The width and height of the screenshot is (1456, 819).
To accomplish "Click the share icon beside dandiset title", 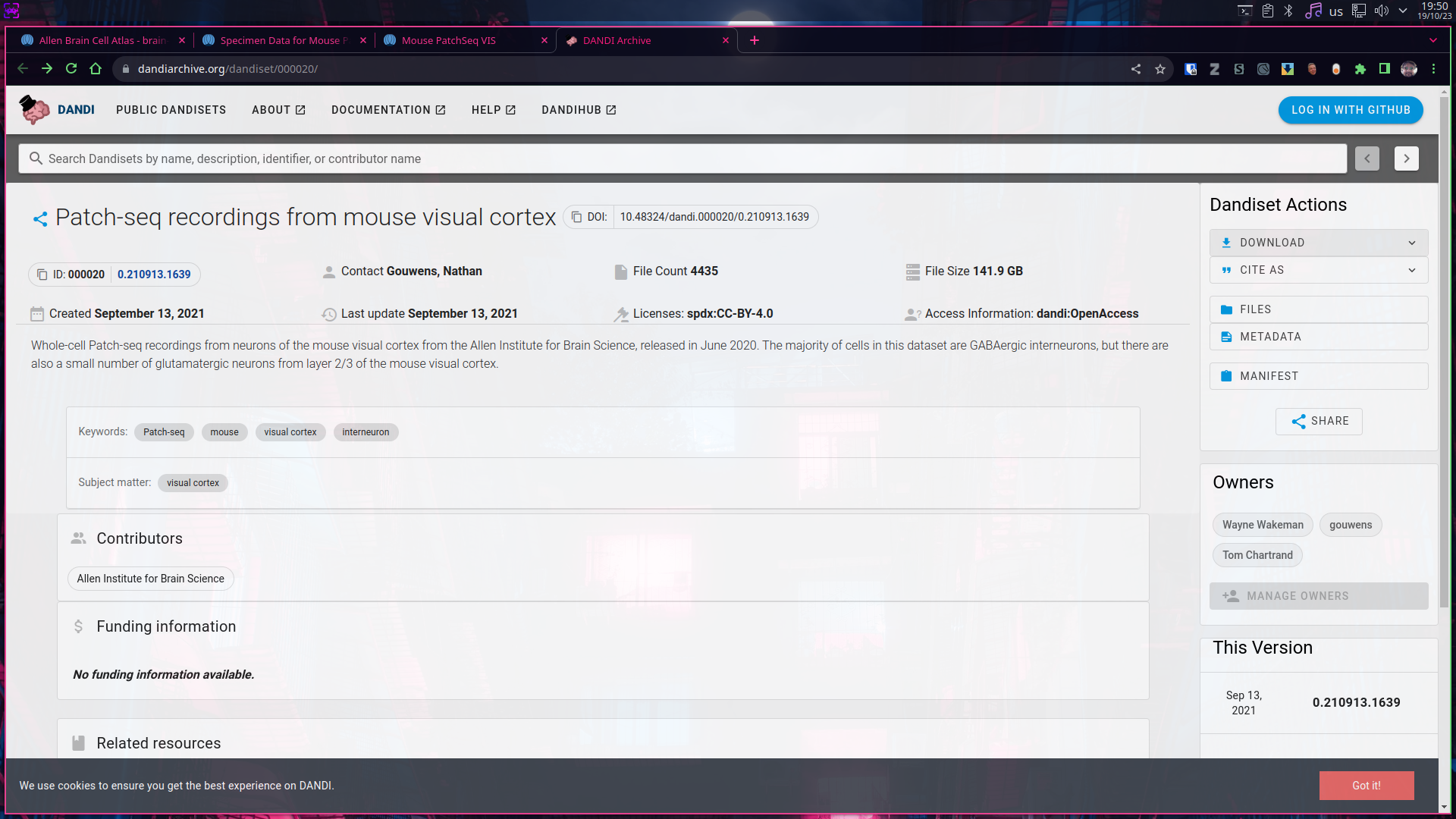I will pos(40,219).
